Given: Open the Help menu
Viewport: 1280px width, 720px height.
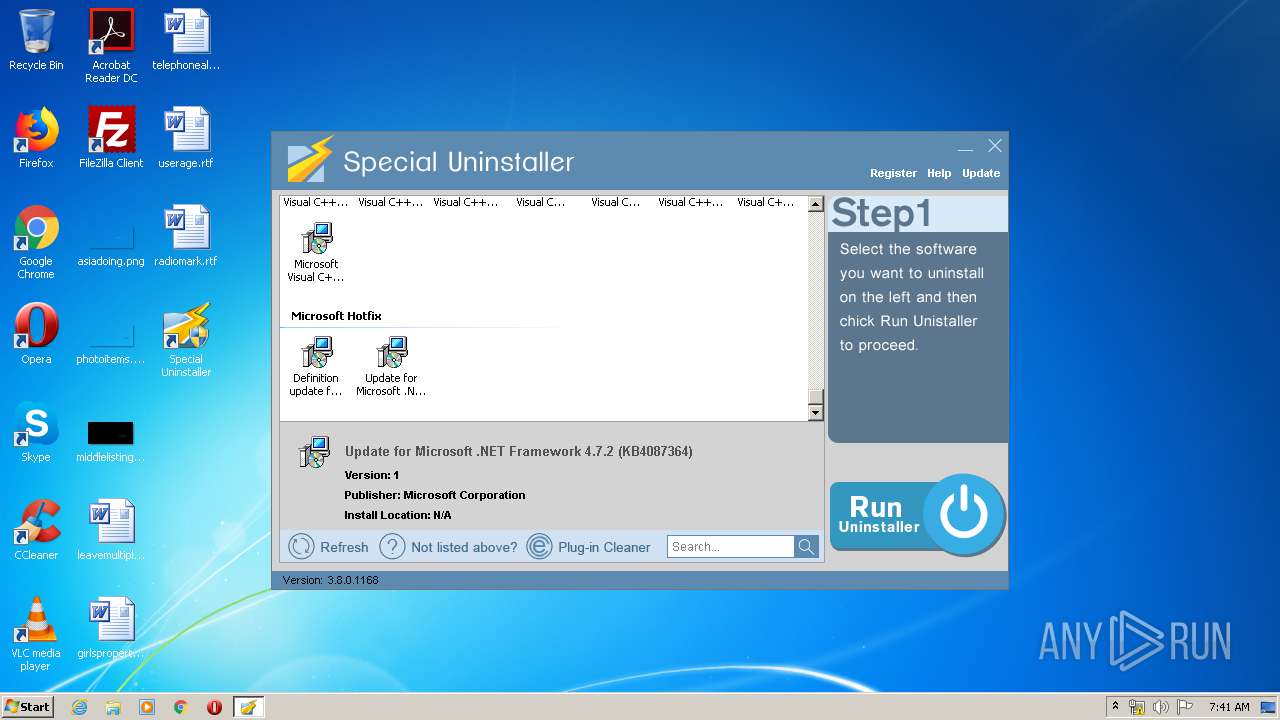Looking at the screenshot, I should (x=939, y=173).
